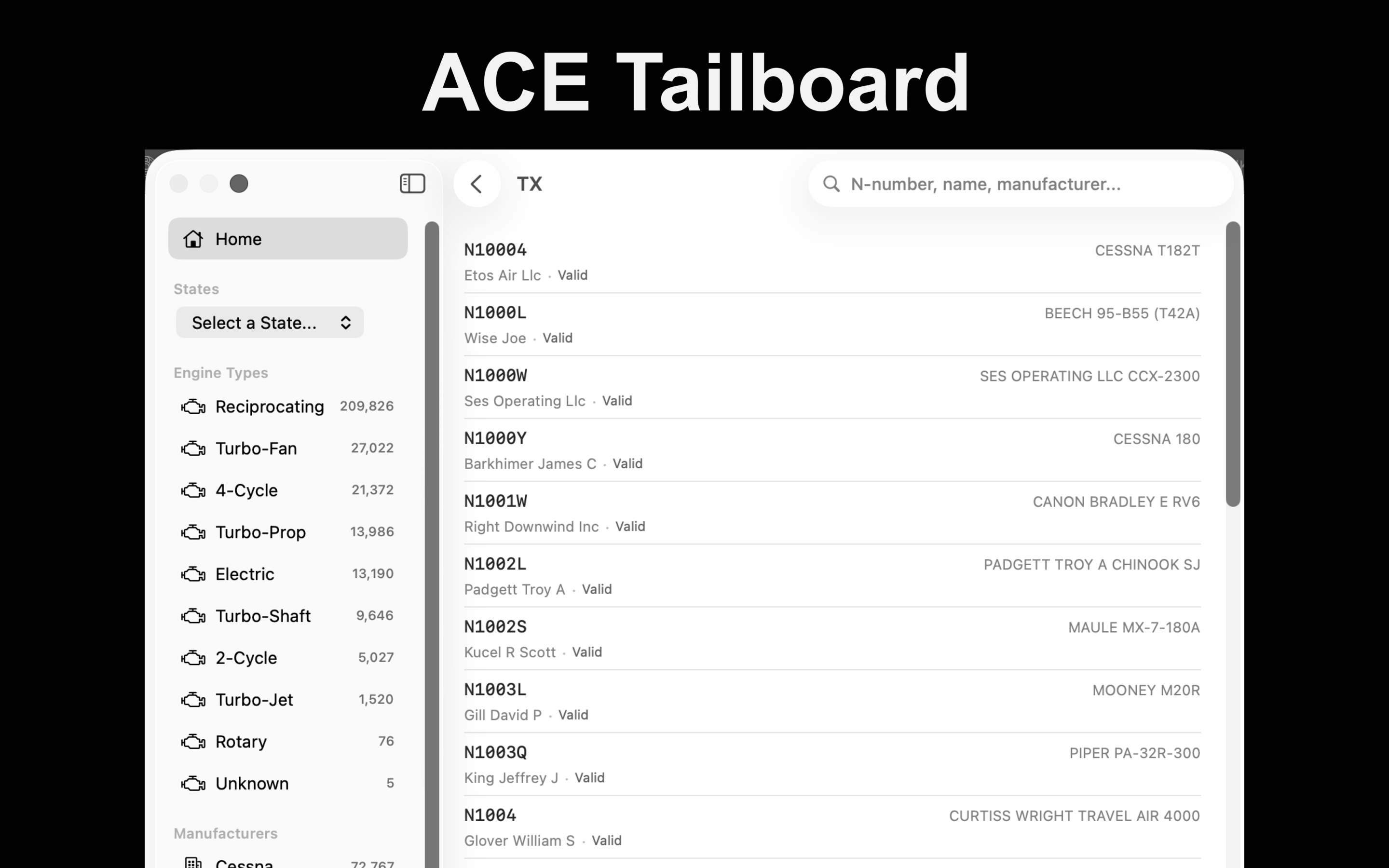Open aircraft record N1003Q

(832, 764)
